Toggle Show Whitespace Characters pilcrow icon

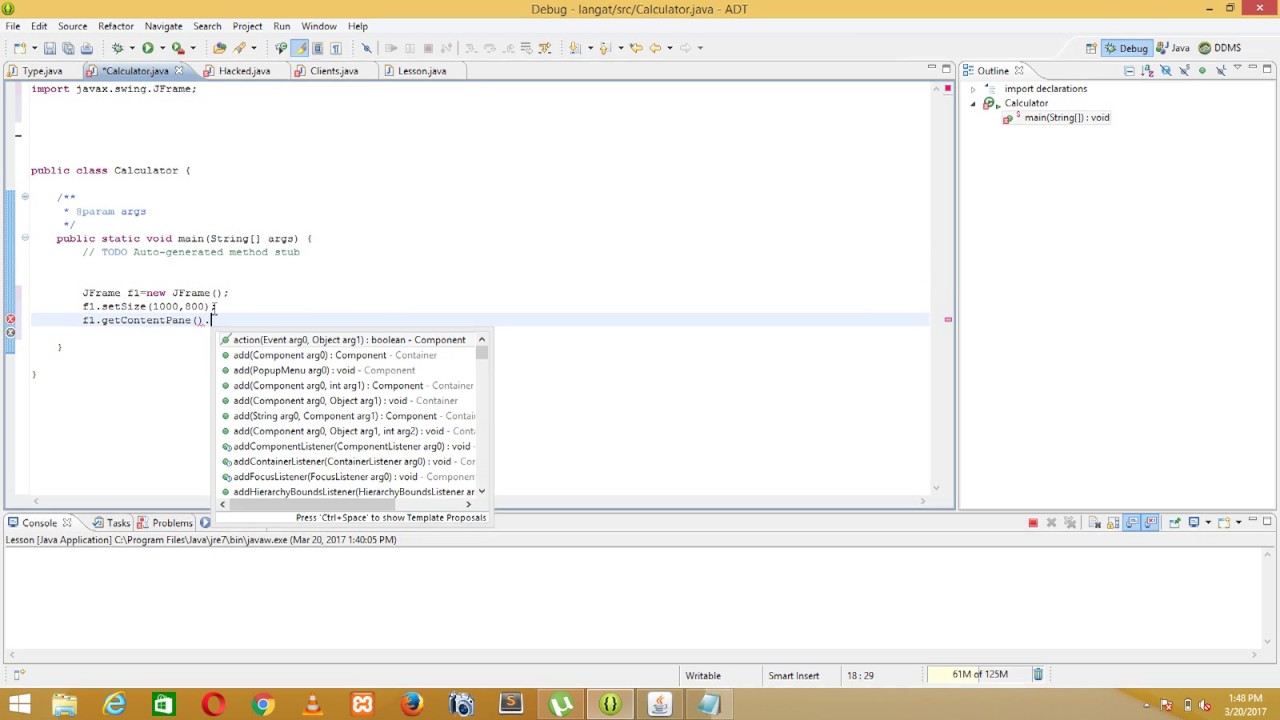[335, 48]
